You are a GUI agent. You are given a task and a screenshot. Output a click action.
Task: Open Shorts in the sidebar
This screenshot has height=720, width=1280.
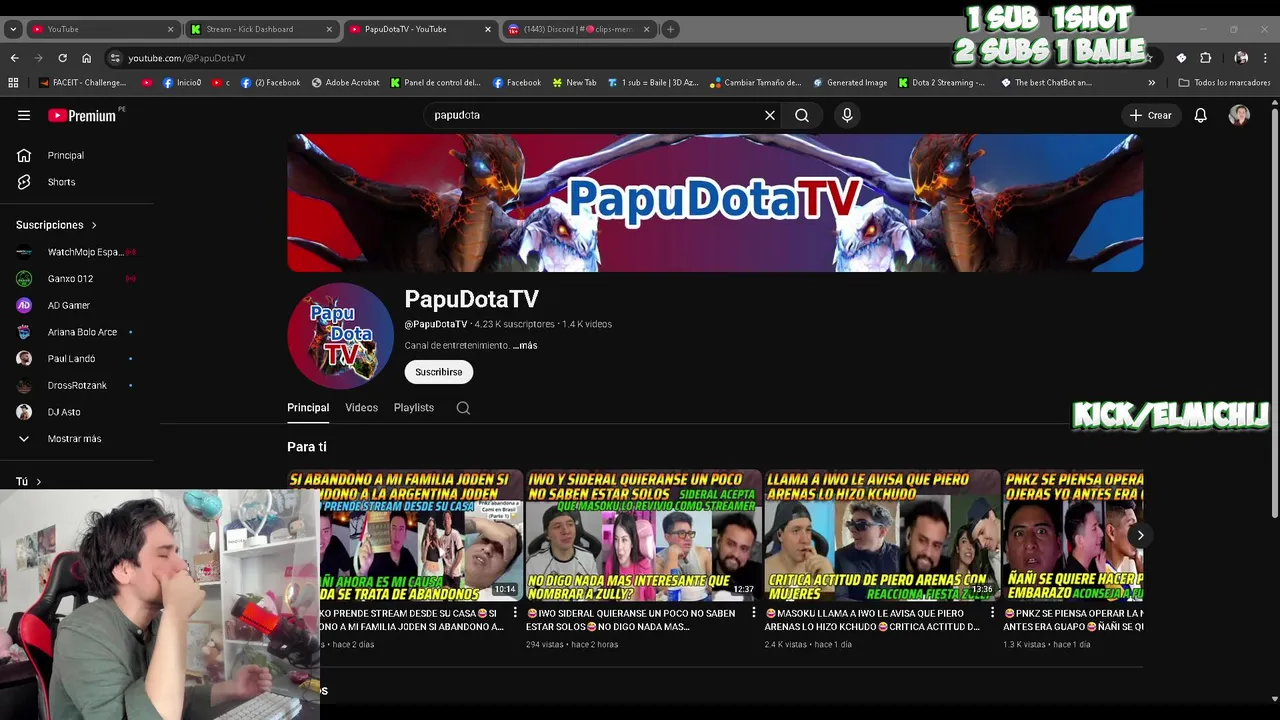pyautogui.click(x=61, y=182)
